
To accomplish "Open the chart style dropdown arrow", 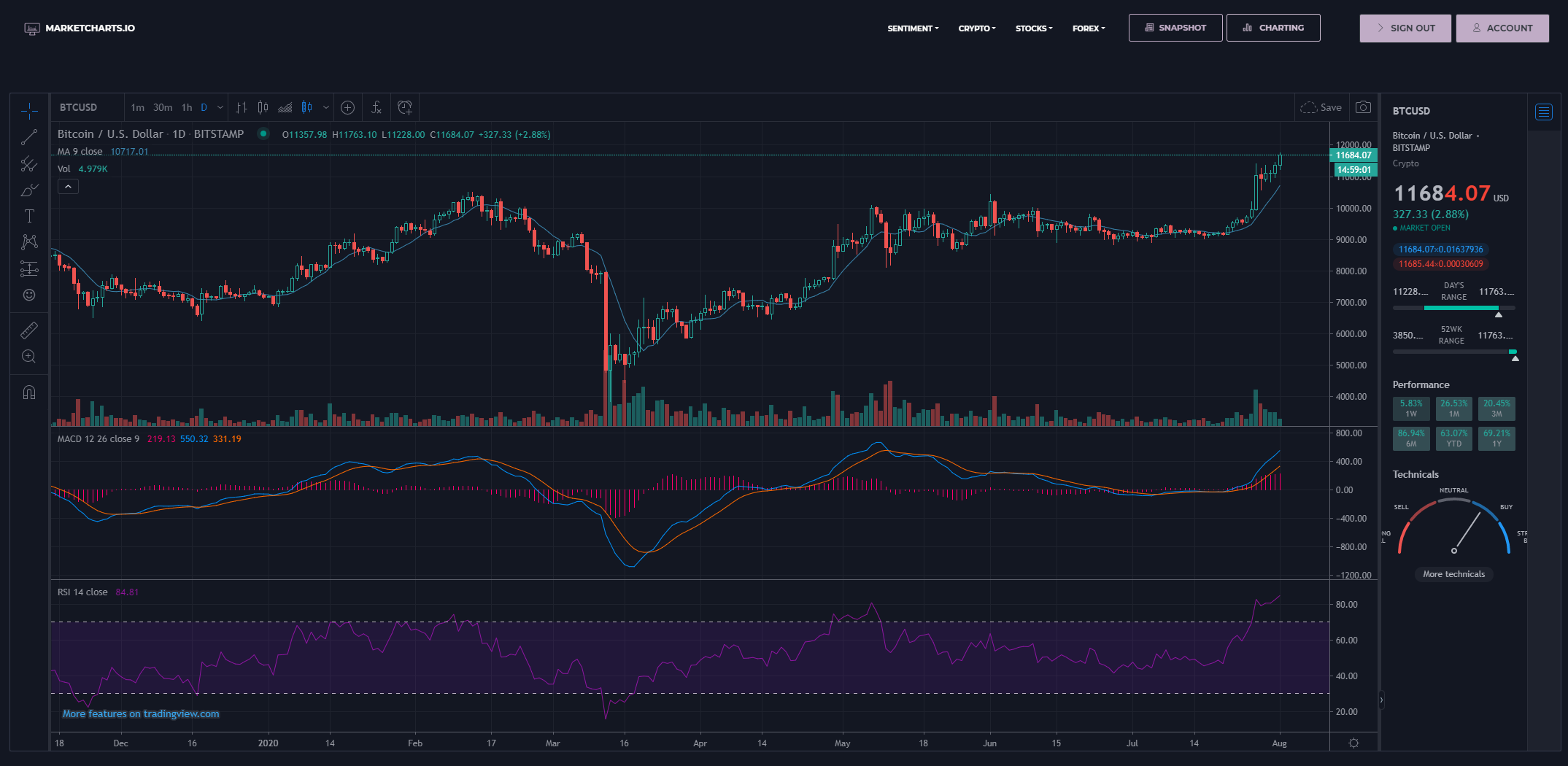I will pyautogui.click(x=325, y=107).
